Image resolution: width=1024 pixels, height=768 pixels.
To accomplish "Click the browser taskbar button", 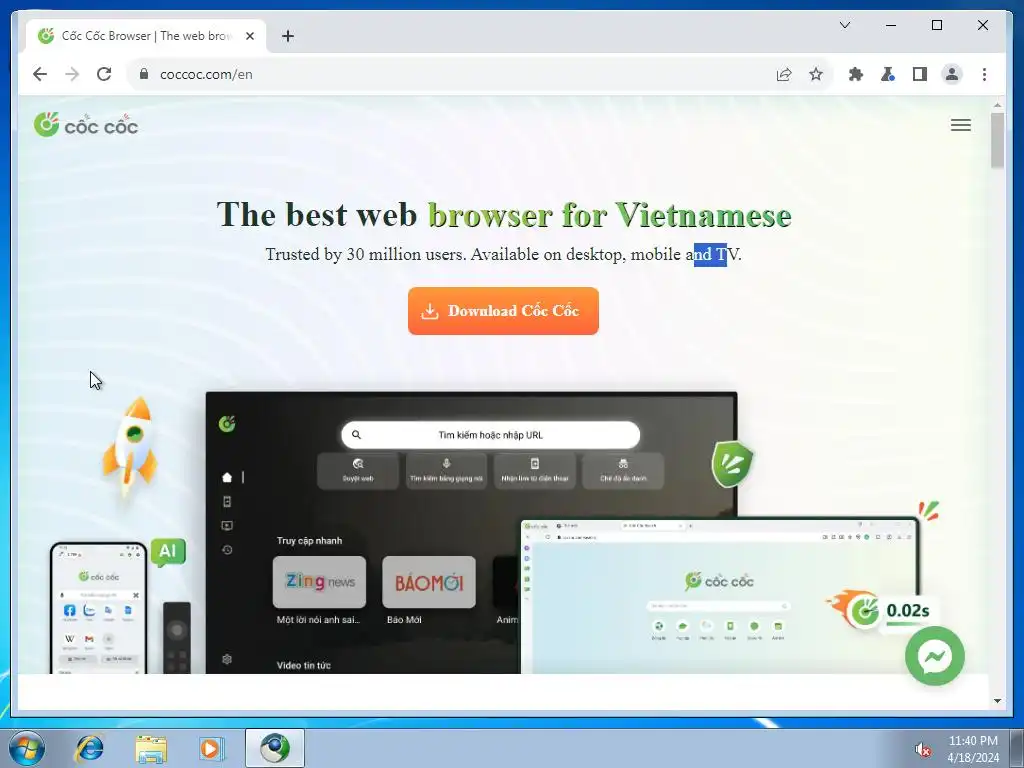I will [275, 748].
